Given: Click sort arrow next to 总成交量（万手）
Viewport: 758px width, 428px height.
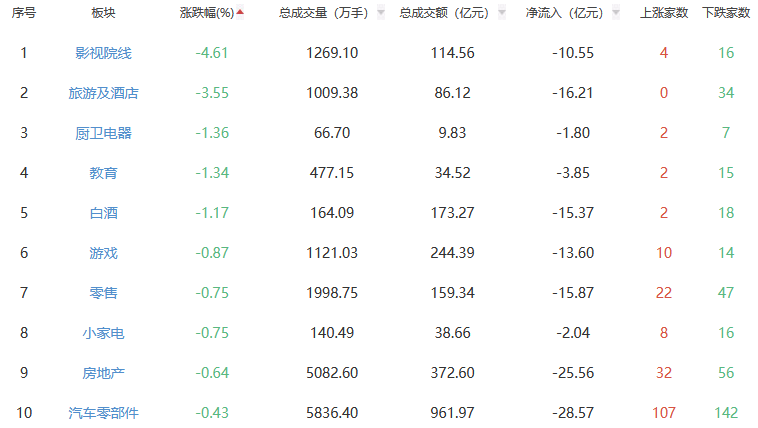Looking at the screenshot, I should coord(380,14).
